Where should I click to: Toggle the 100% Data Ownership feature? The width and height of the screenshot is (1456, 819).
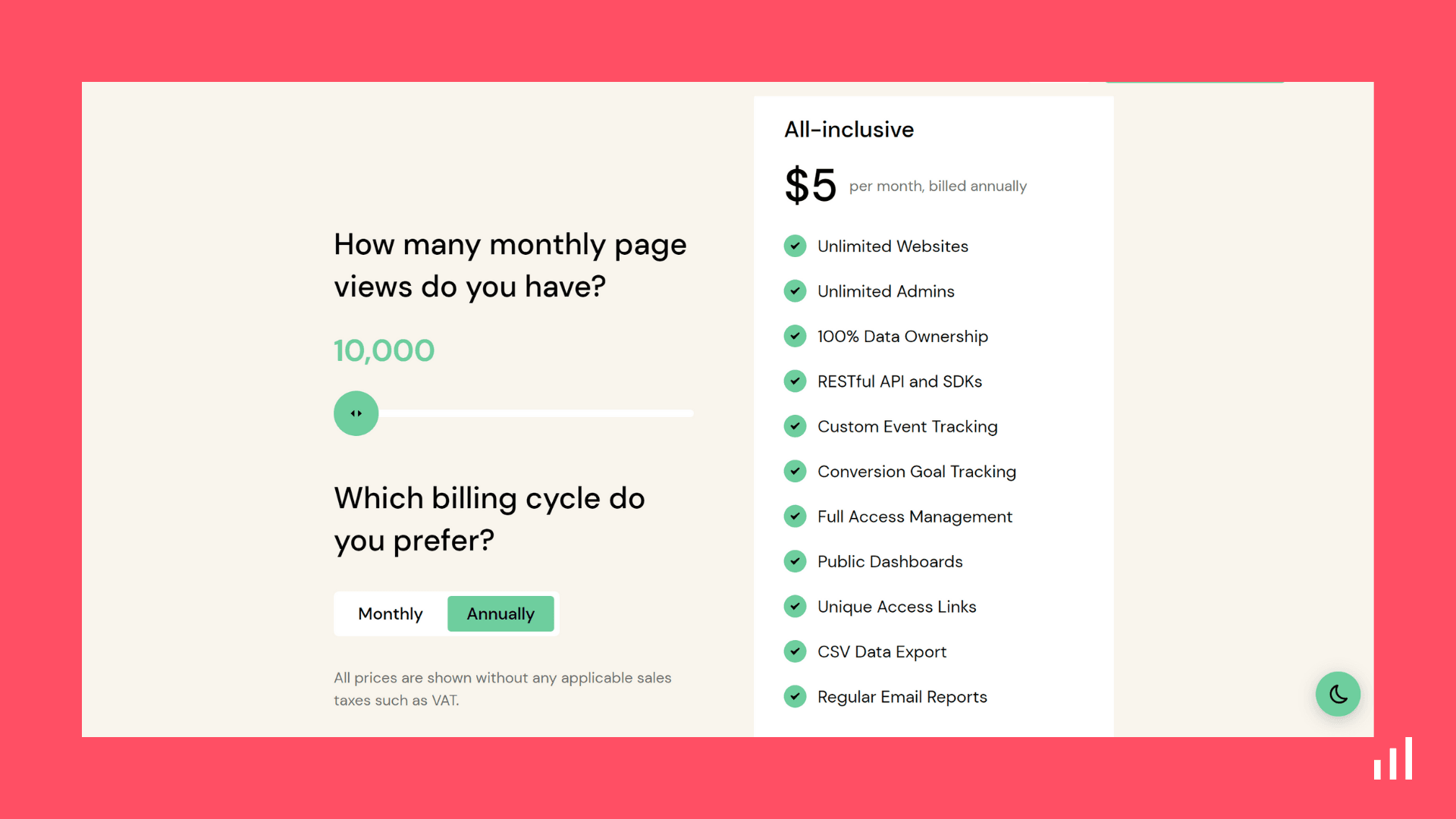click(x=795, y=336)
